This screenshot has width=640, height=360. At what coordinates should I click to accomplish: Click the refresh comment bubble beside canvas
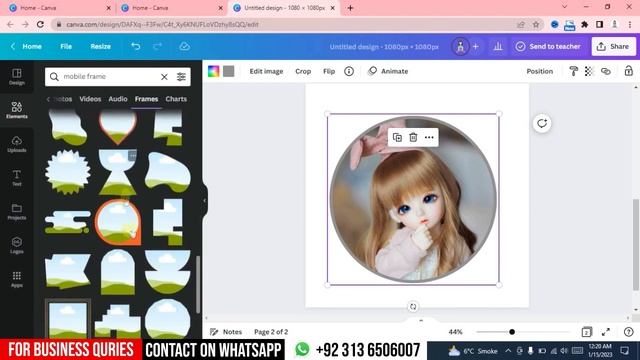(542, 123)
